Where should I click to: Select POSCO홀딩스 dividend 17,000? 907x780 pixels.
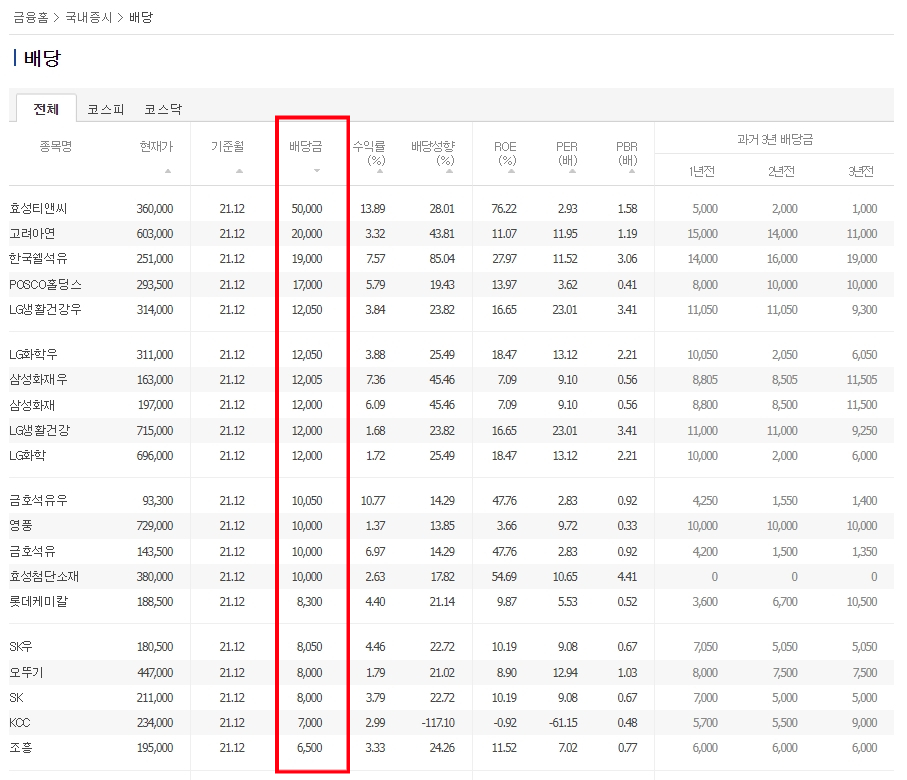(307, 285)
